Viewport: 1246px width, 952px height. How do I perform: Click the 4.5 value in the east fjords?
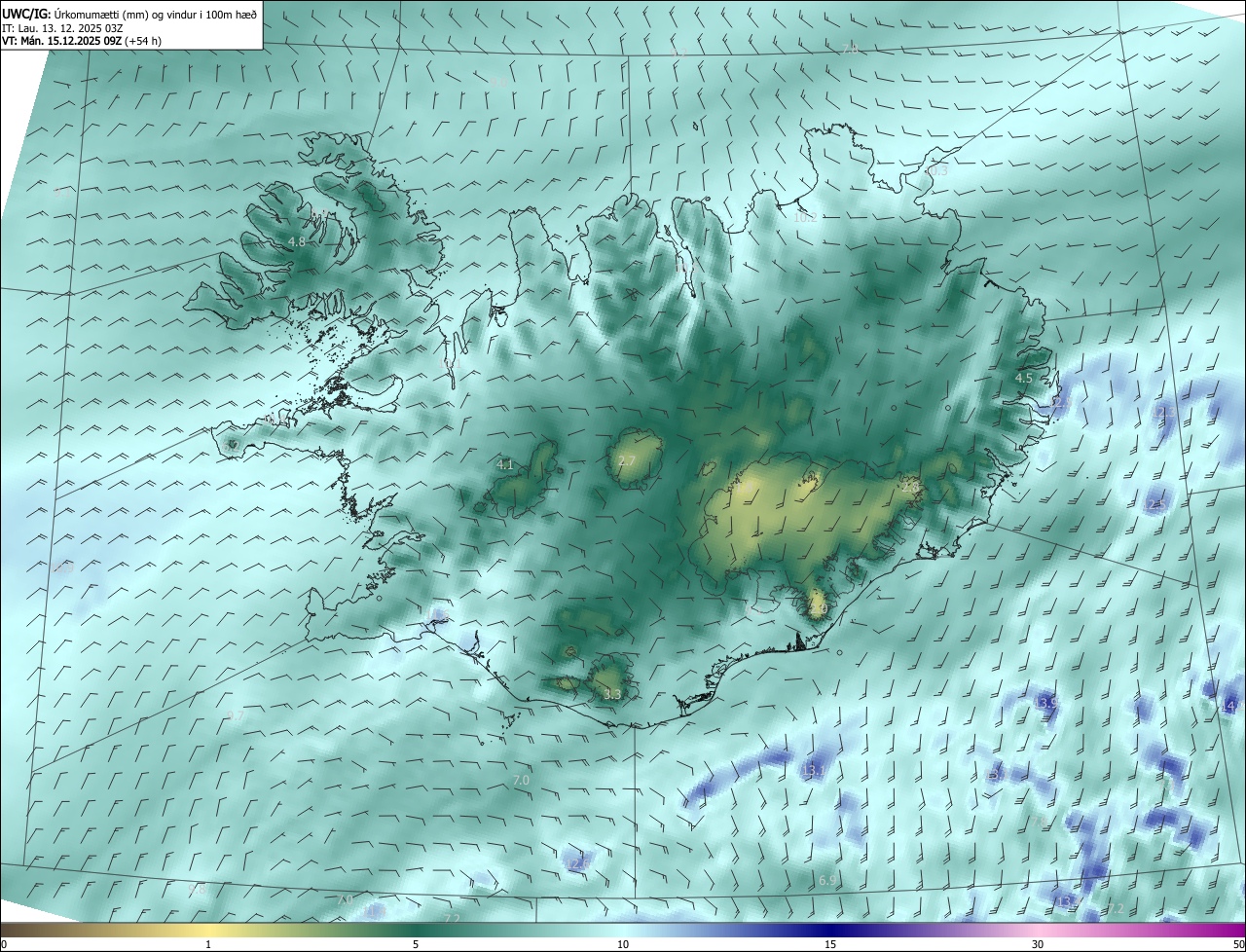[x=1023, y=378]
